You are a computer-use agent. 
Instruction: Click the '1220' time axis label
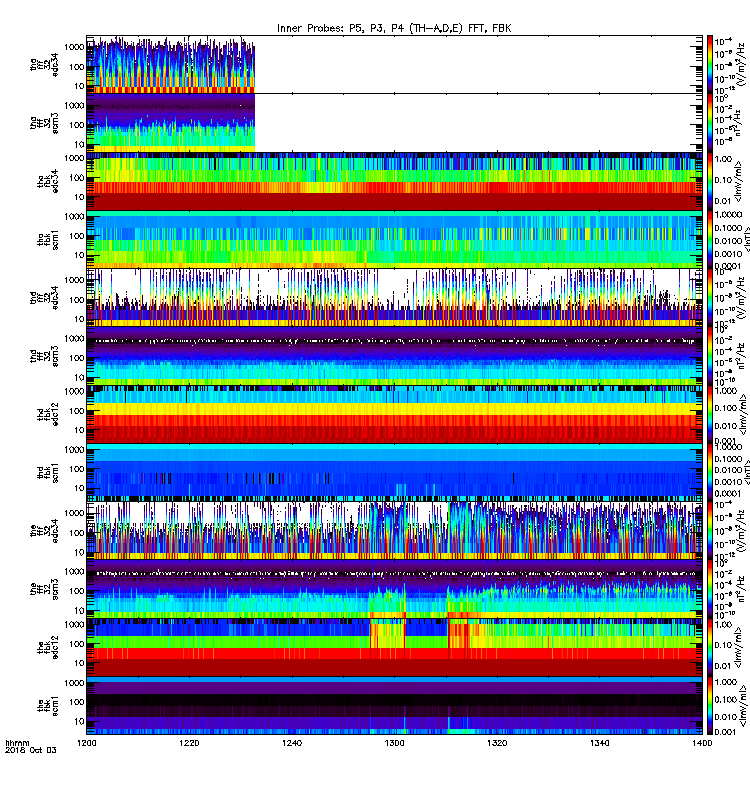[x=189, y=743]
